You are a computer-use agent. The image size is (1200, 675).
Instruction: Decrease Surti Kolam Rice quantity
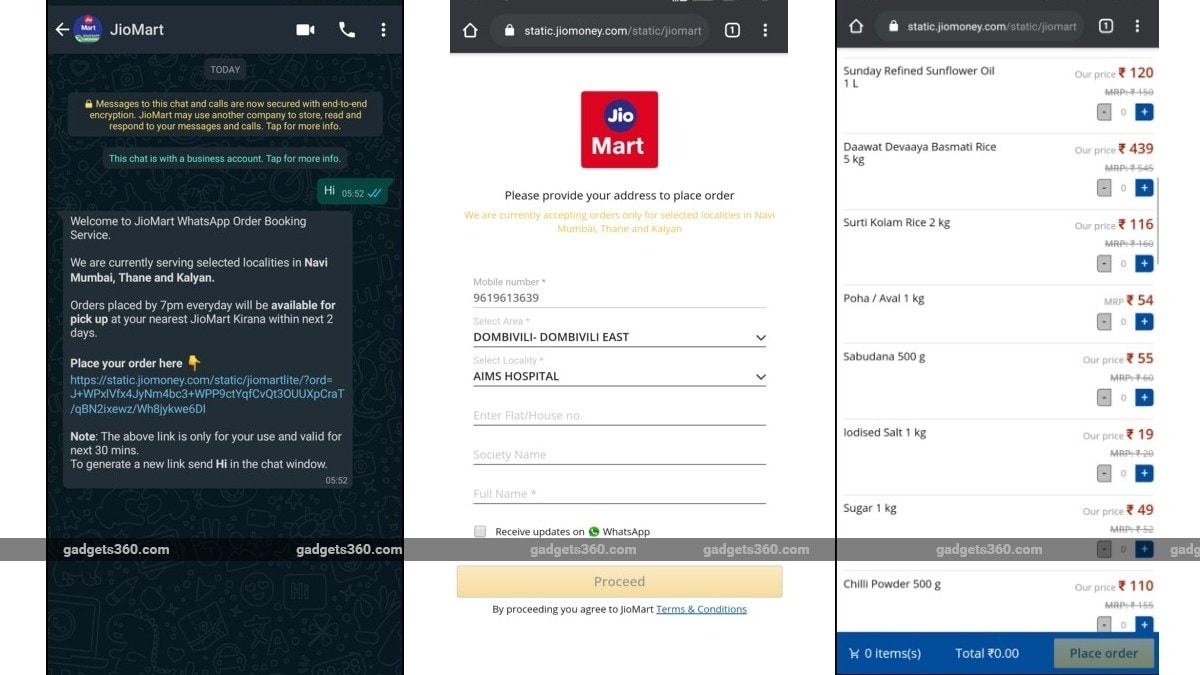click(x=1104, y=264)
